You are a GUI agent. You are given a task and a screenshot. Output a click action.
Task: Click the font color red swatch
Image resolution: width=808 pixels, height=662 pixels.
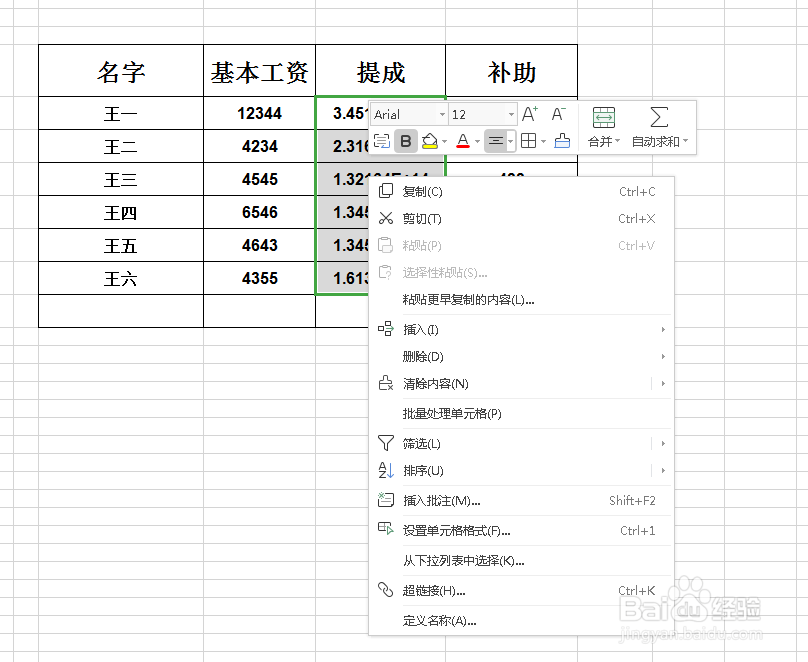[x=460, y=148]
